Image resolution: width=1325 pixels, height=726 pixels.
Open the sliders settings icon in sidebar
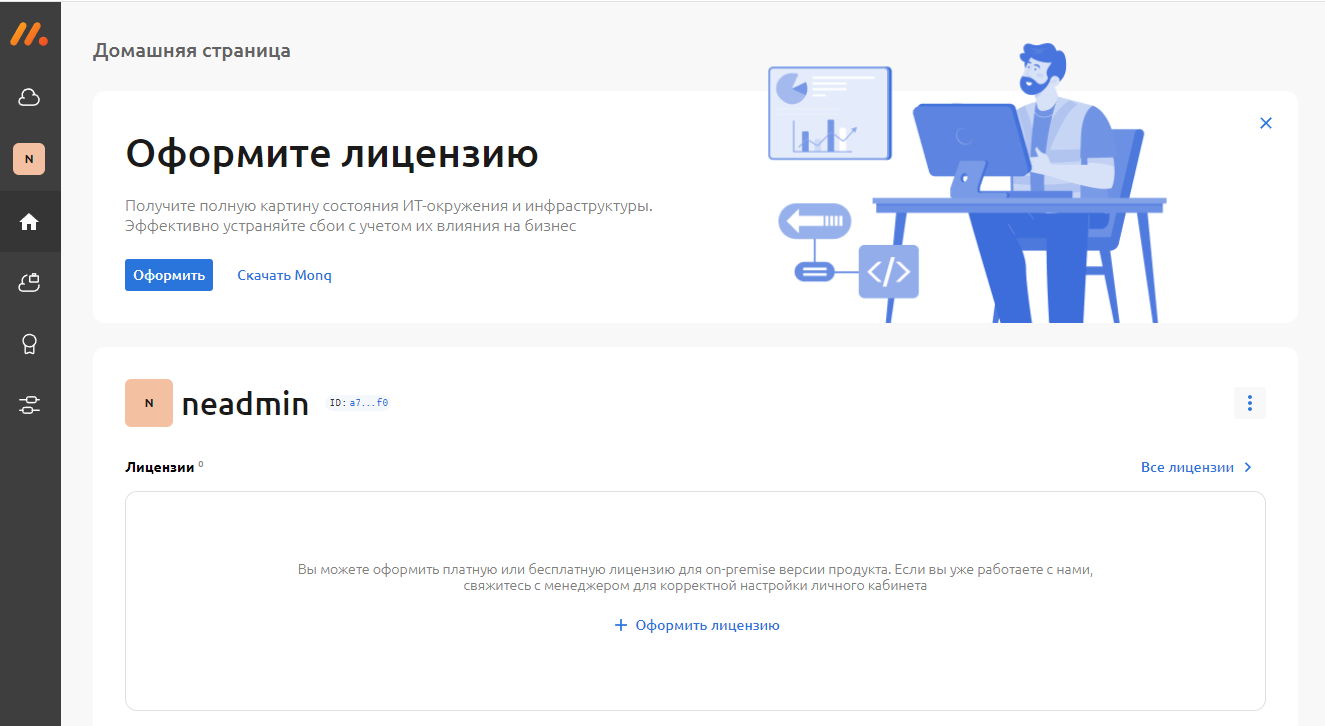pos(29,405)
